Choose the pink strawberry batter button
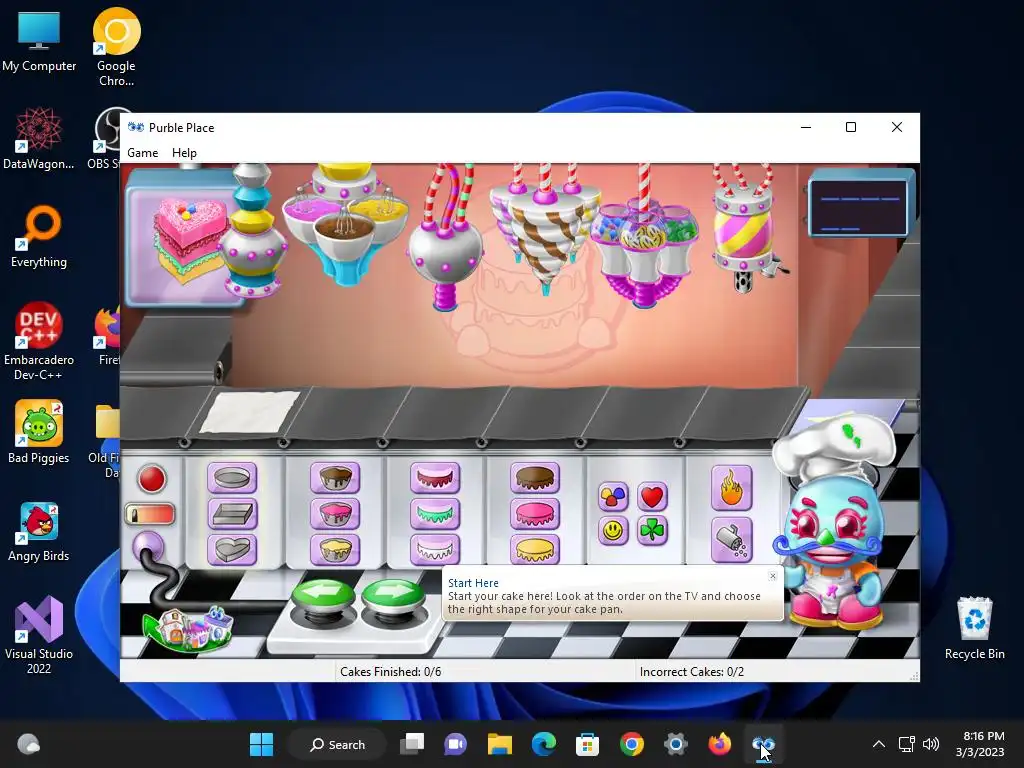The height and width of the screenshot is (768, 1024). pyautogui.click(x=335, y=514)
